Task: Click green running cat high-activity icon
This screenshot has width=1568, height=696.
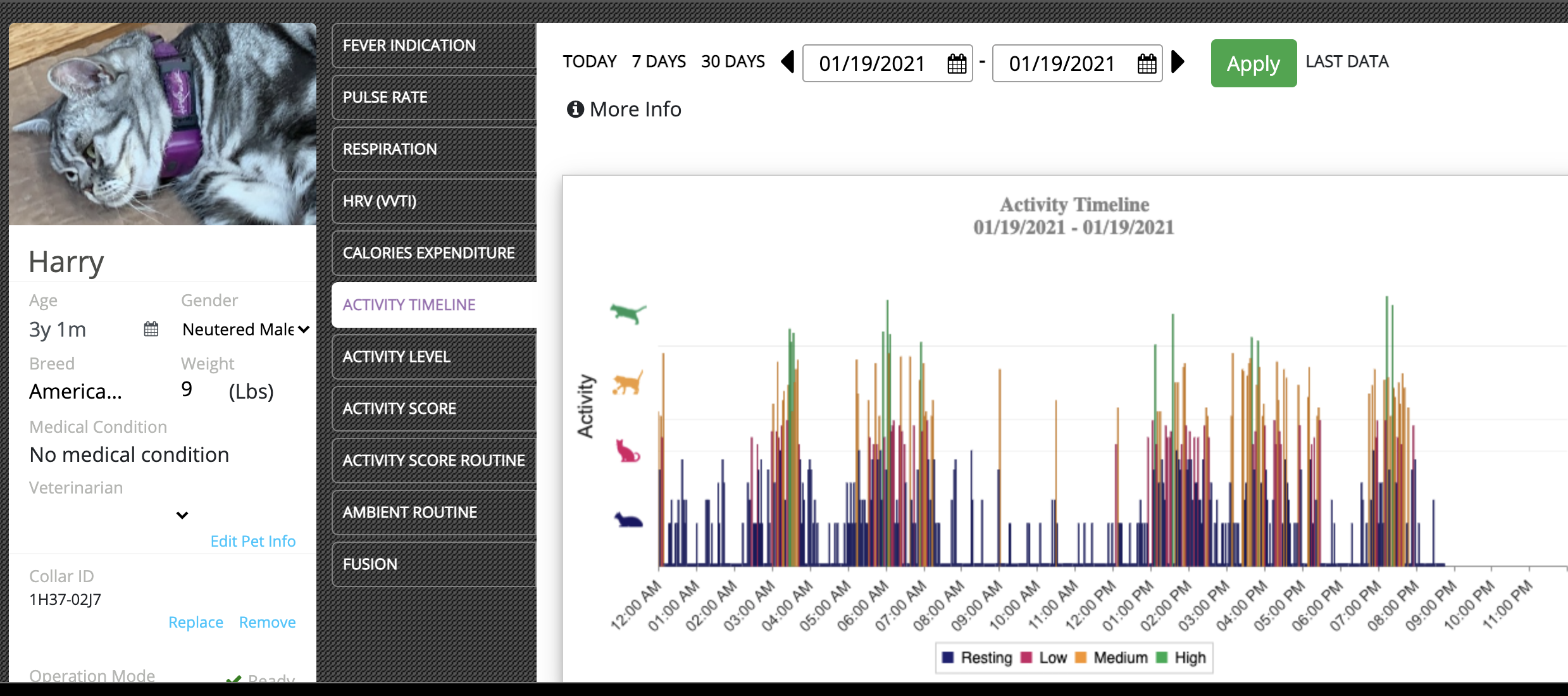Action: [x=628, y=313]
